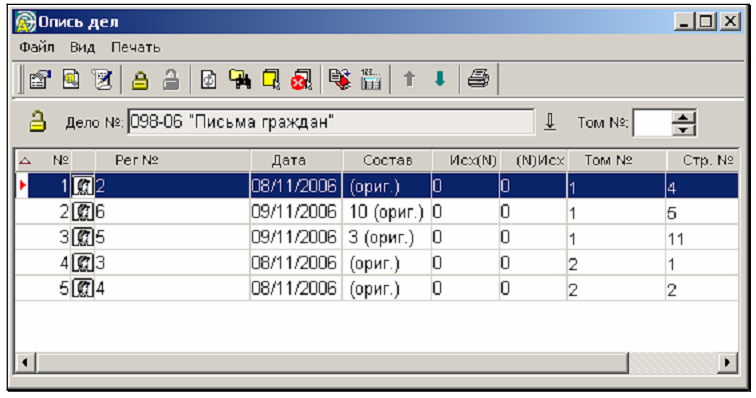This screenshot has height=398, width=756.
Task: Click the teal down arrow icon
Action: [x=440, y=79]
